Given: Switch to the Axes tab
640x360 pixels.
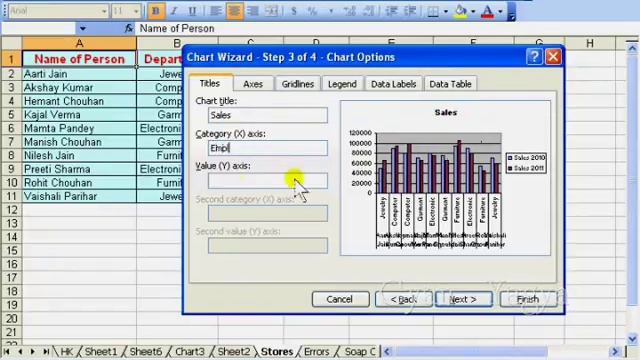Looking at the screenshot, I should coord(253,84).
